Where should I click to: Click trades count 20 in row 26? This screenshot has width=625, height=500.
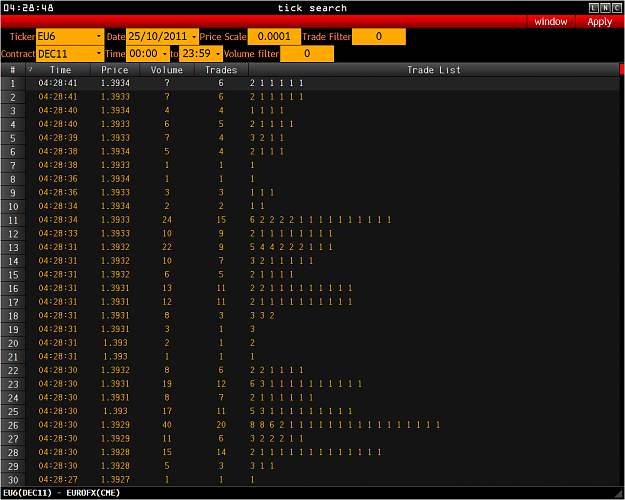[x=221, y=425]
